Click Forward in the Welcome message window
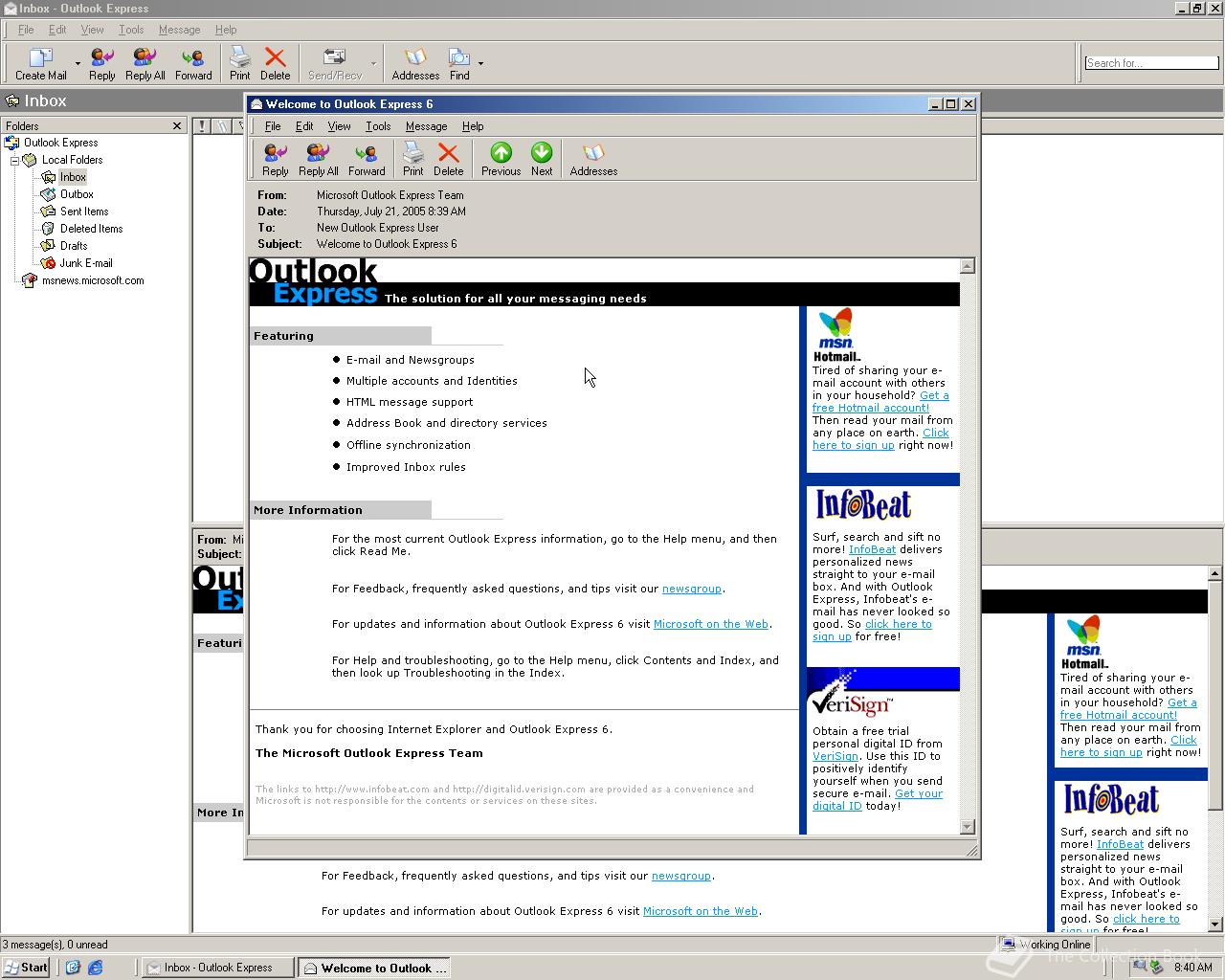1225x980 pixels. 367,159
